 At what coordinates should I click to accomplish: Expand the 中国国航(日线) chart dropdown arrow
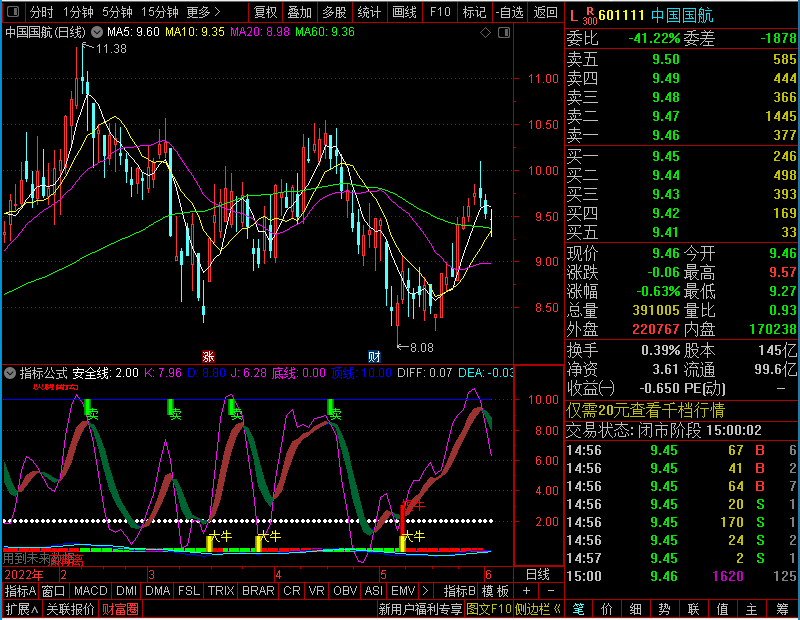pyautogui.click(x=96, y=32)
